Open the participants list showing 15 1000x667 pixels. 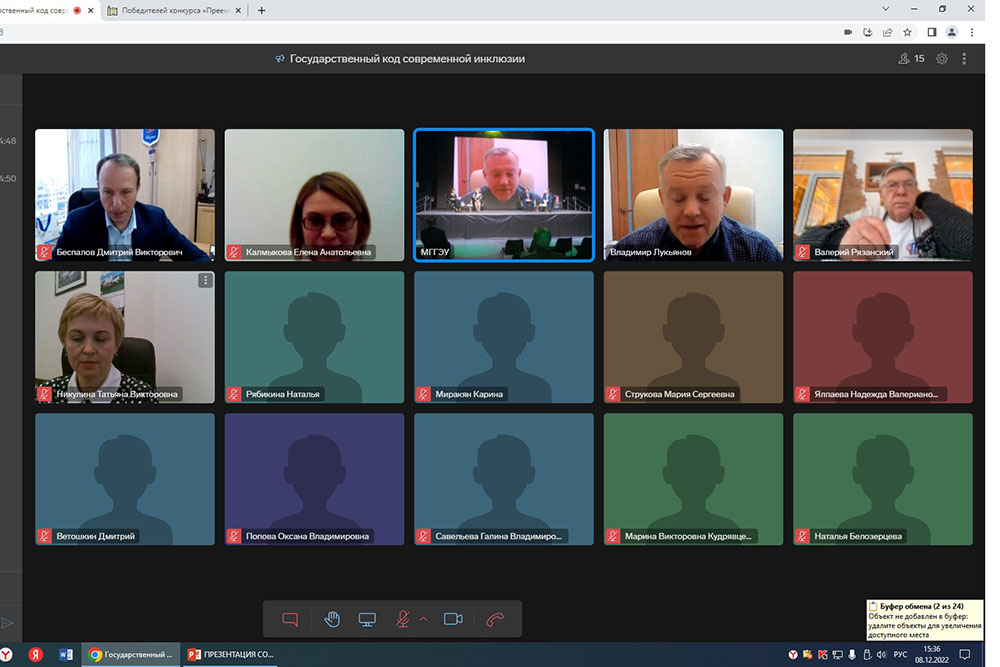coord(911,59)
